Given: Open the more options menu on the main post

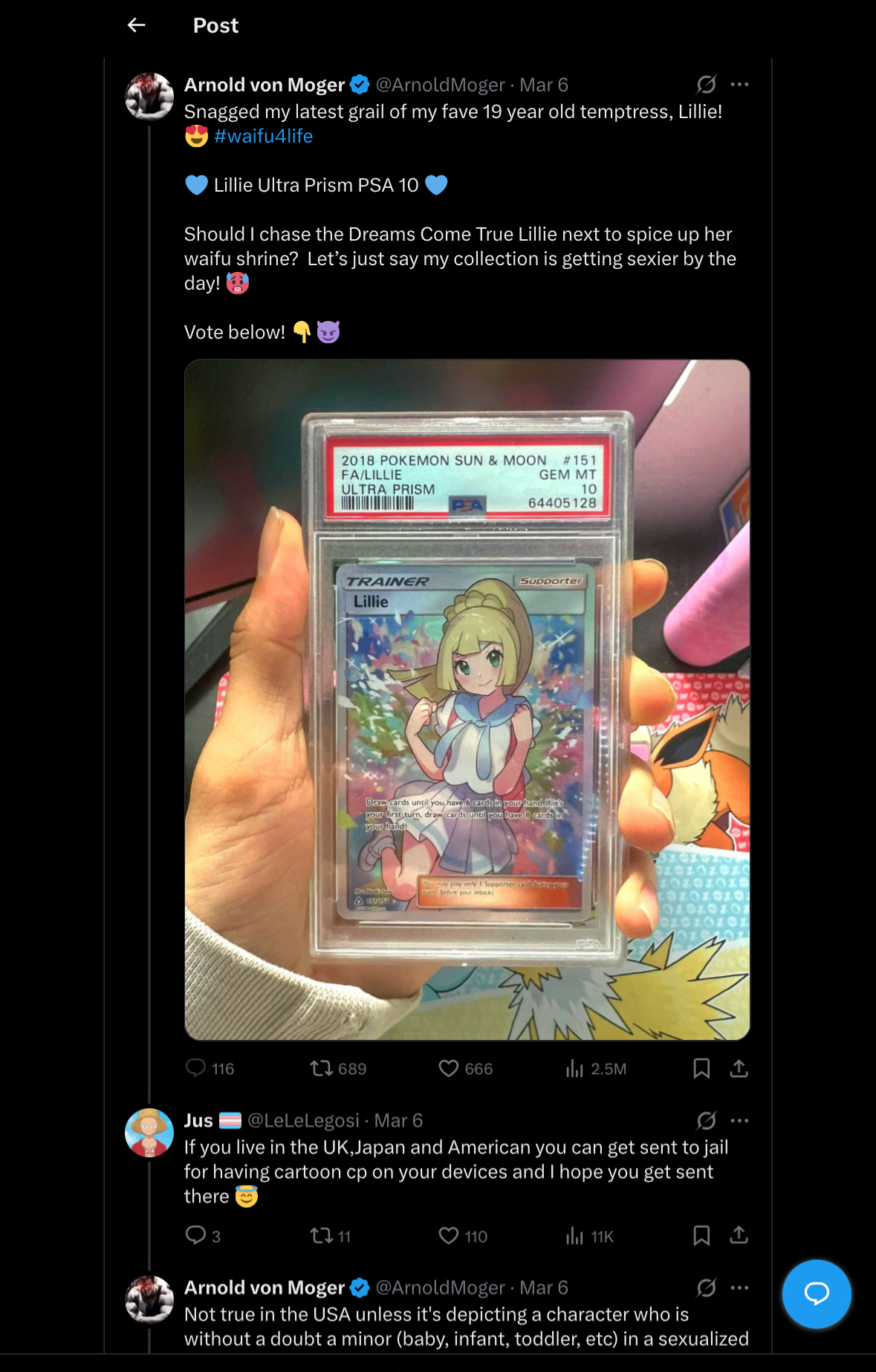Looking at the screenshot, I should (x=739, y=85).
